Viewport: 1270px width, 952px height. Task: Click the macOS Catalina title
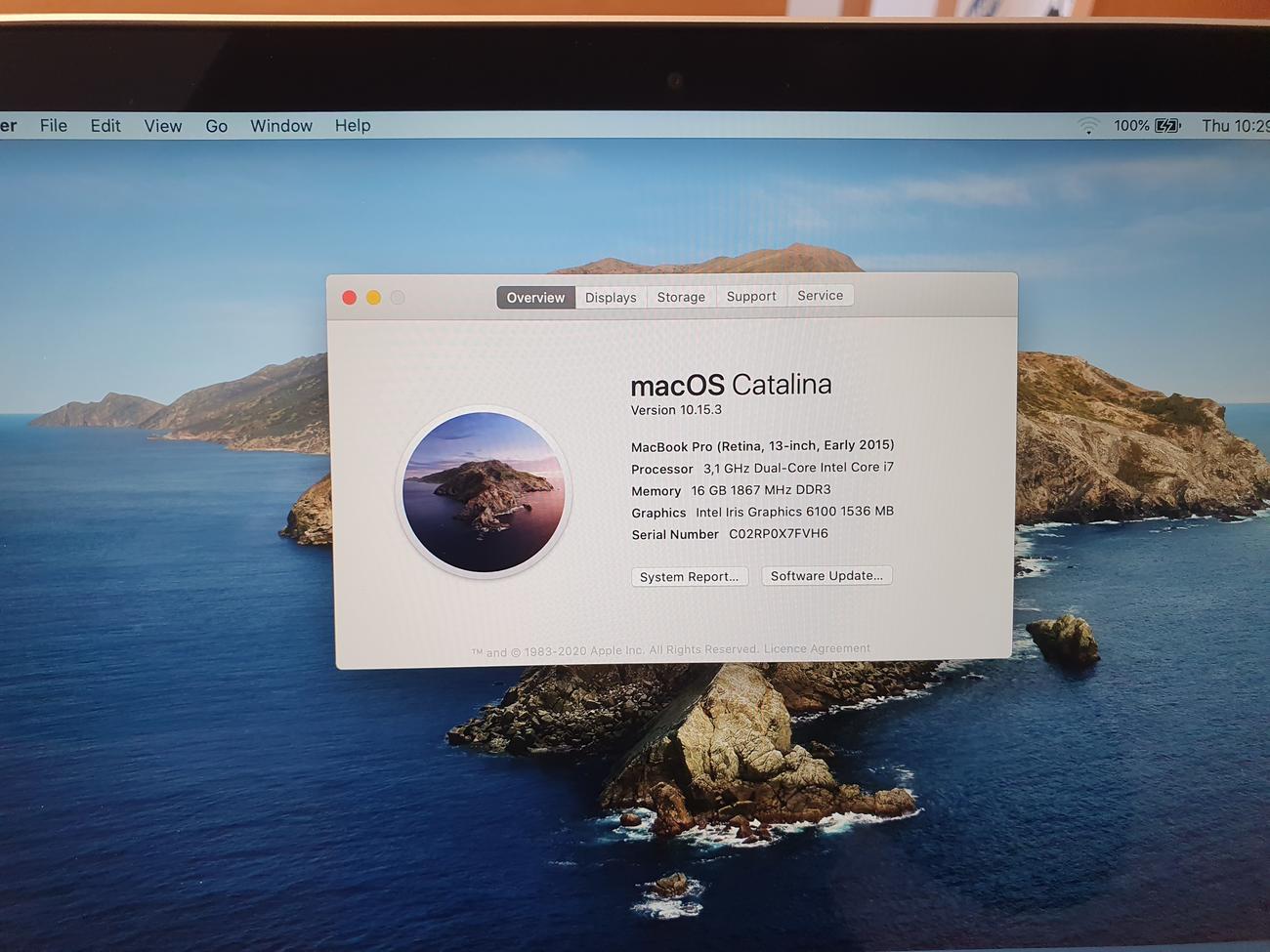(731, 385)
